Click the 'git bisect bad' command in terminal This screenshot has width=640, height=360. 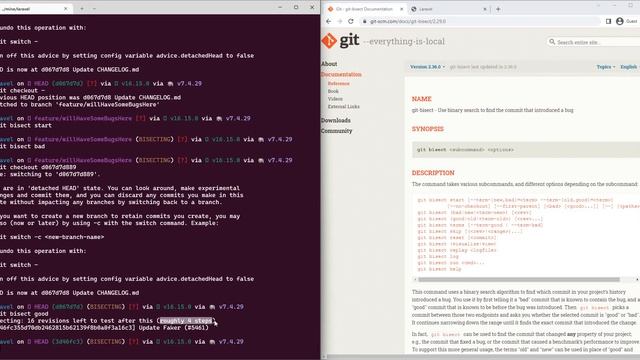click(22, 146)
